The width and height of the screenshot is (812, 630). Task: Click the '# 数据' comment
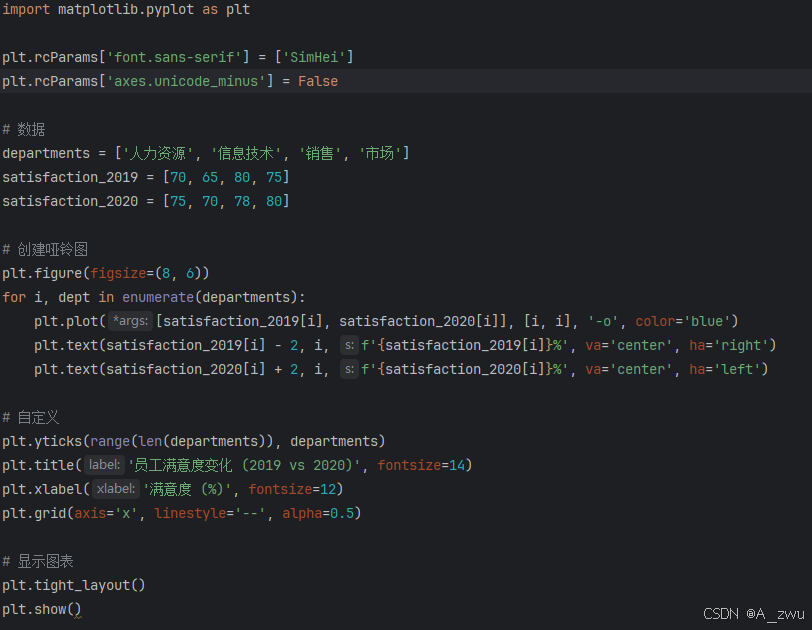[24, 129]
